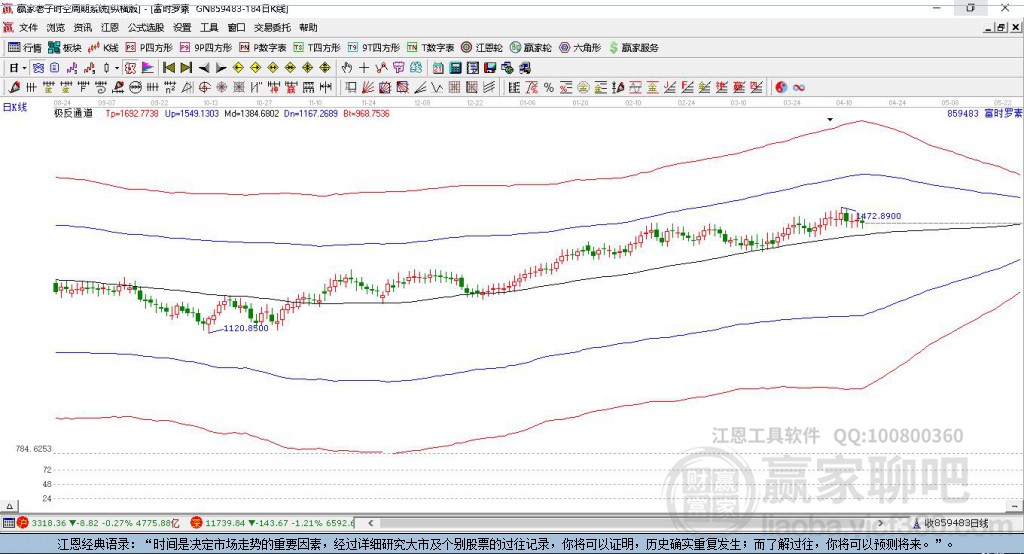Open the 帮助 menu
The width and height of the screenshot is (1024, 554).
308,27
